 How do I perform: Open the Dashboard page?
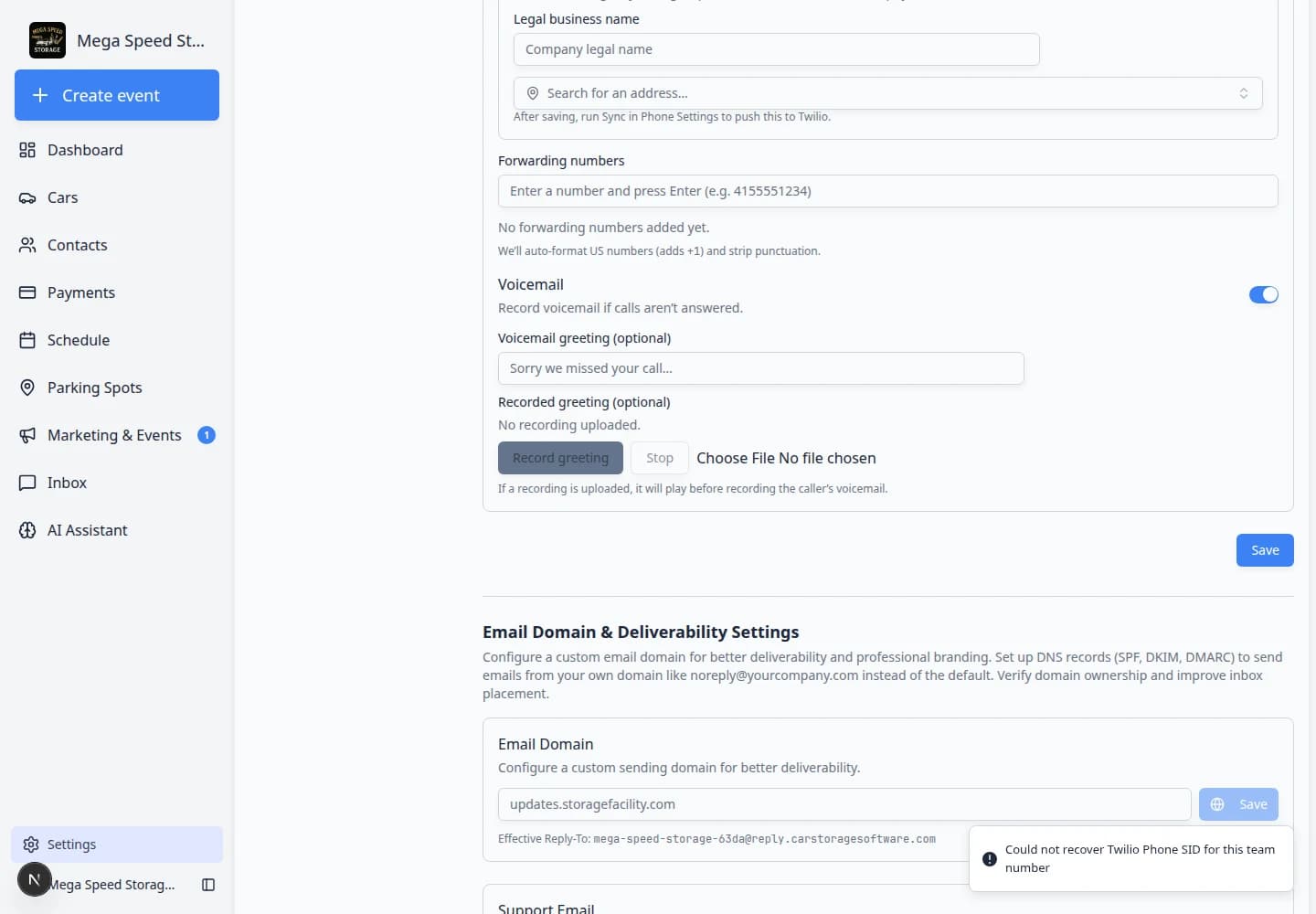pos(117,150)
